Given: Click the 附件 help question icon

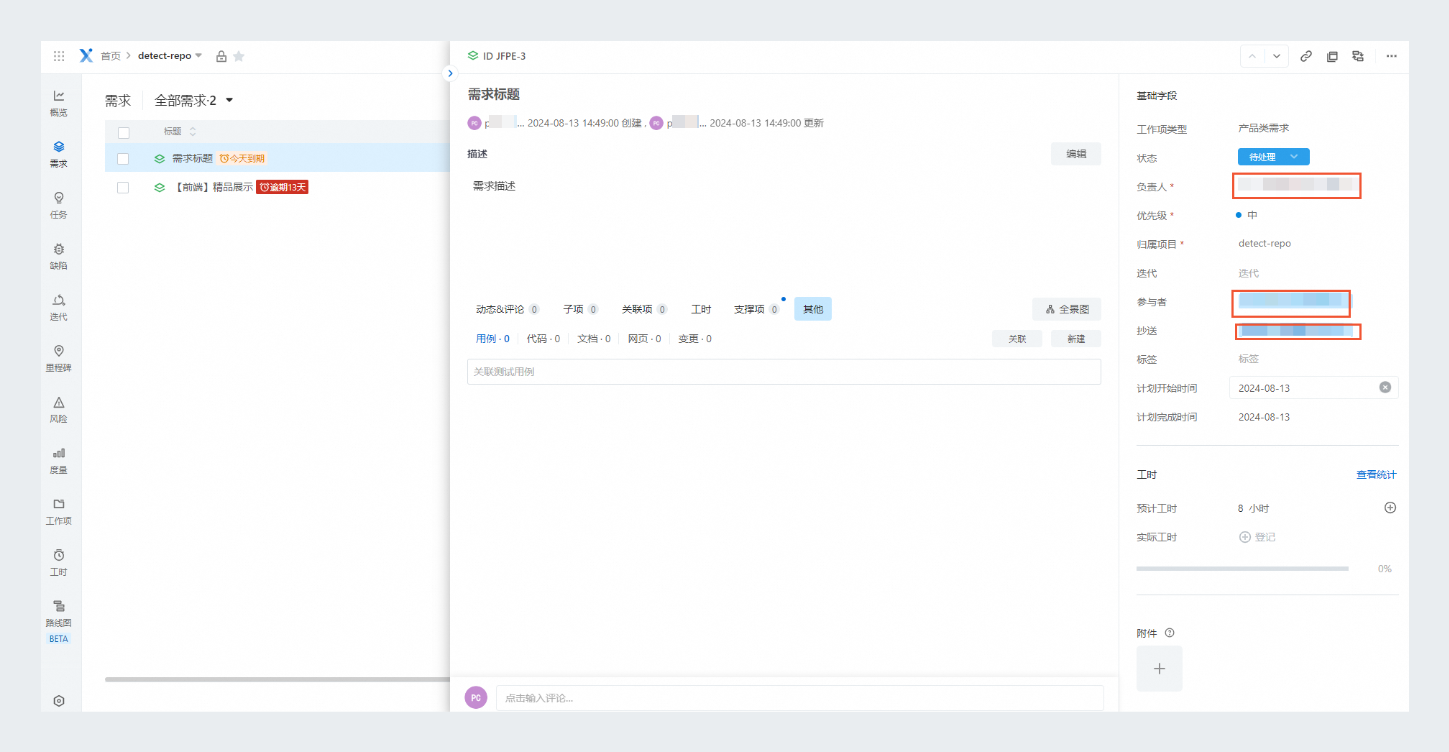Looking at the screenshot, I should pos(1169,632).
